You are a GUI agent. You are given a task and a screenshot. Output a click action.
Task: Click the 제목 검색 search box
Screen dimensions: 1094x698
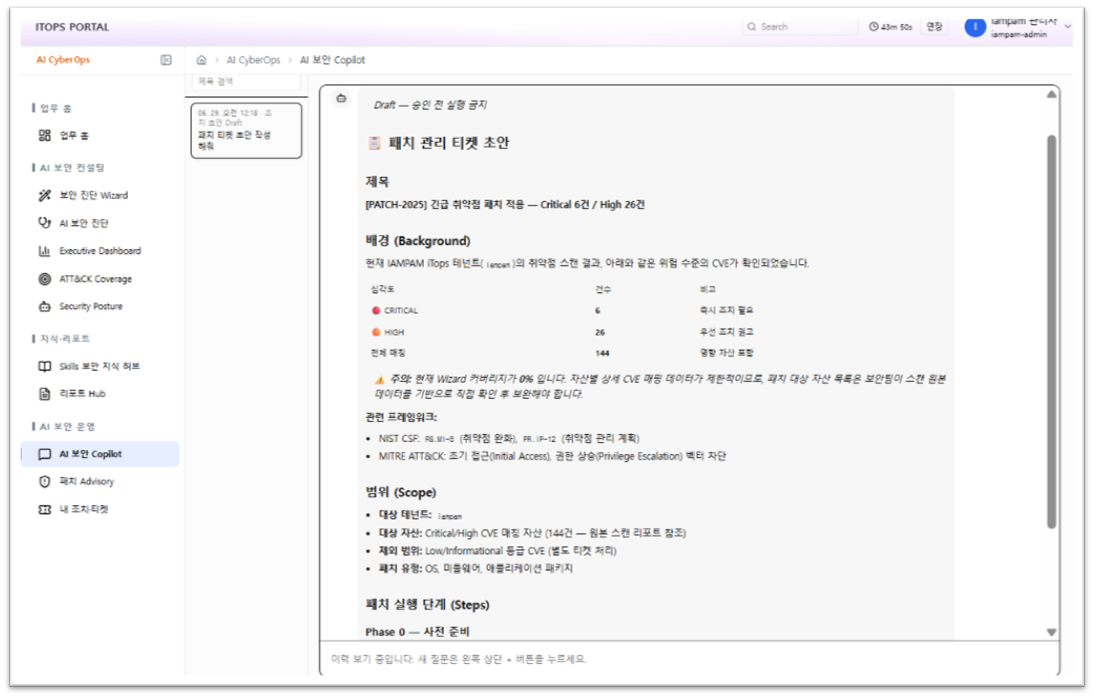pyautogui.click(x=246, y=82)
